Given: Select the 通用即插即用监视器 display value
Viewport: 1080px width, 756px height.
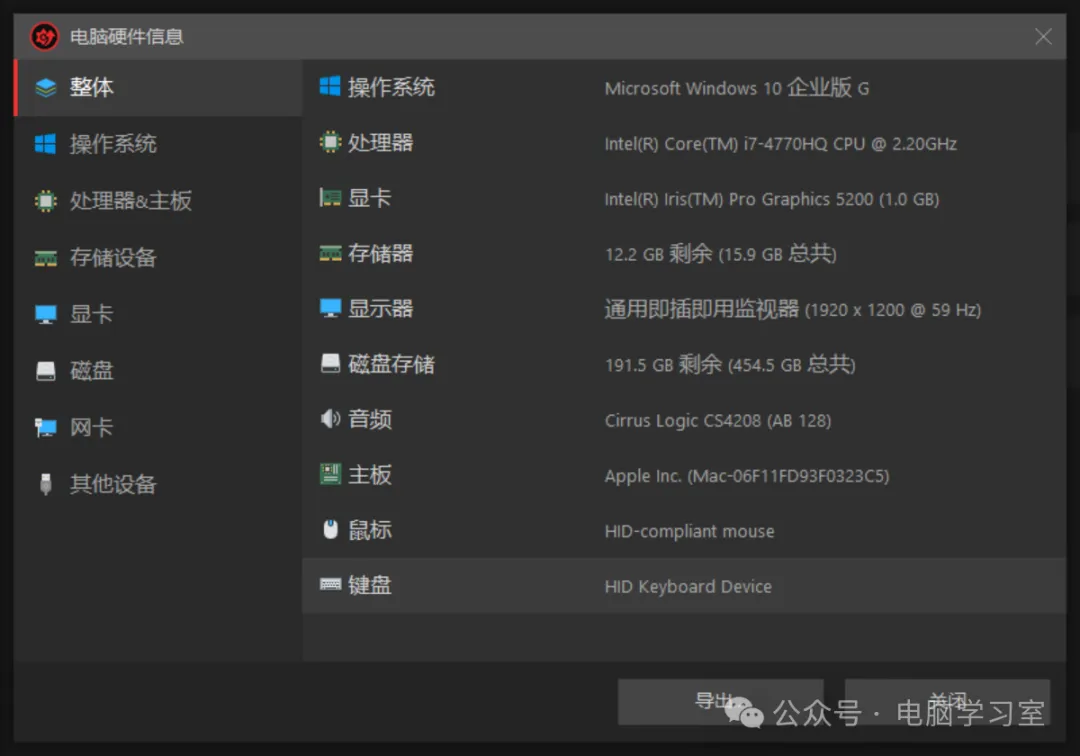Looking at the screenshot, I should [792, 309].
